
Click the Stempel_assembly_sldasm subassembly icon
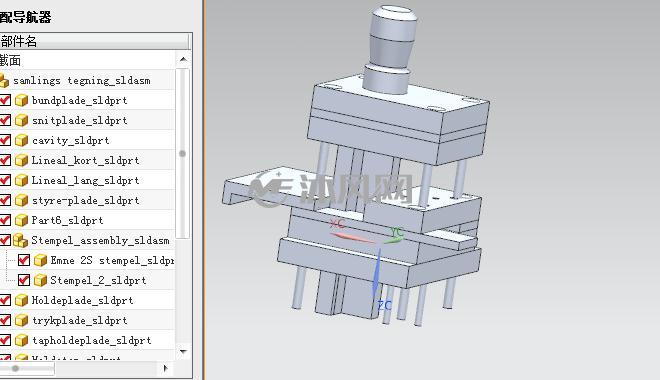tap(20, 240)
